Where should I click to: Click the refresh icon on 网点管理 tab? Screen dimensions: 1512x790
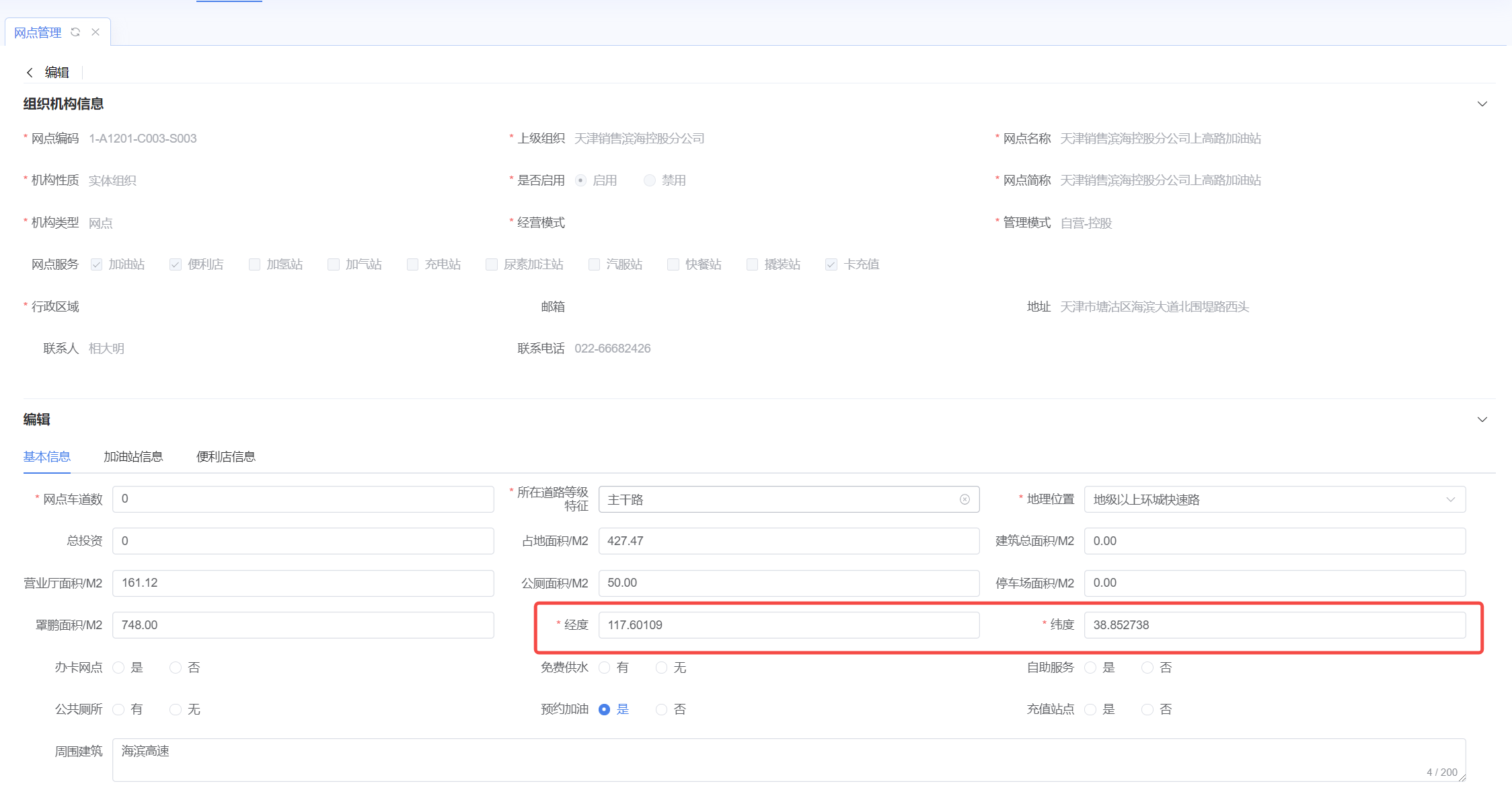75,32
